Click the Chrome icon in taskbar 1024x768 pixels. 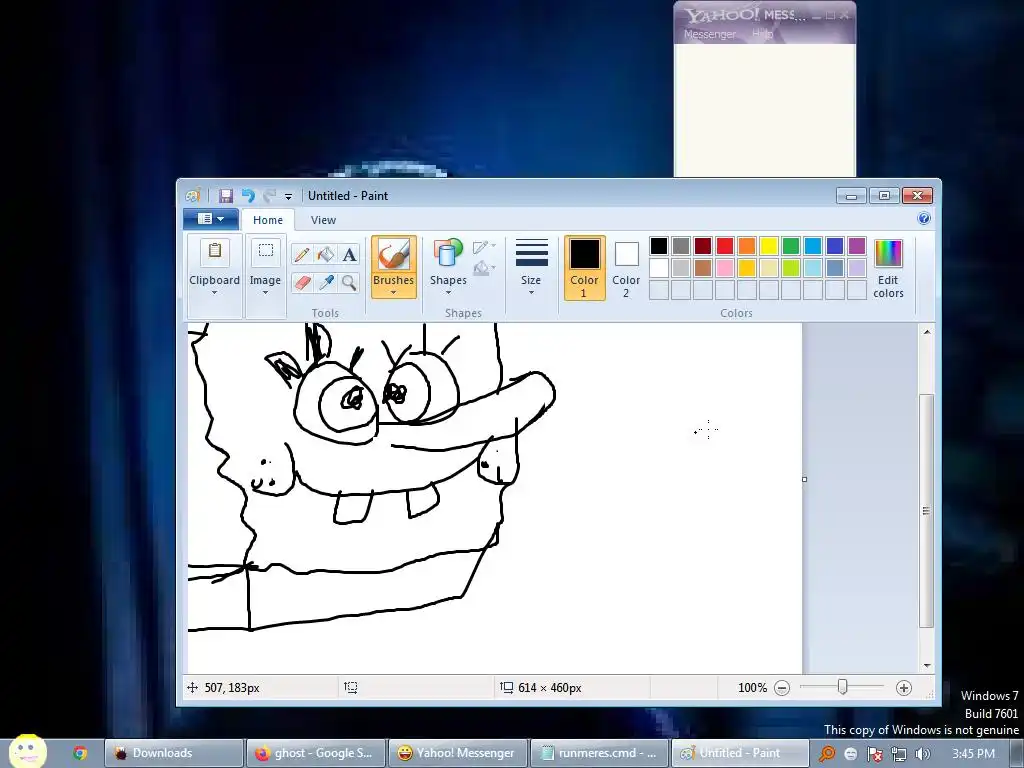(80, 753)
